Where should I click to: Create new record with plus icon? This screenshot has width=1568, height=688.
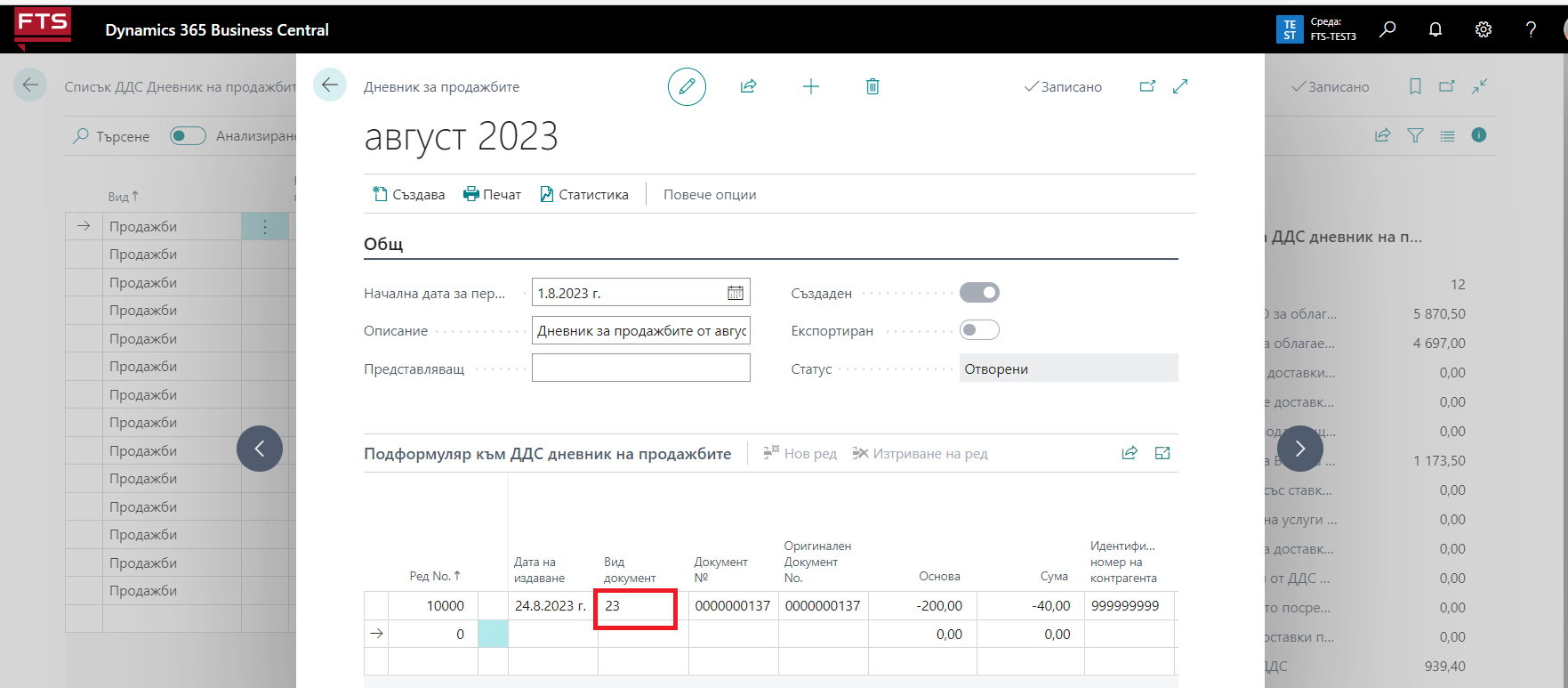pyautogui.click(x=810, y=86)
